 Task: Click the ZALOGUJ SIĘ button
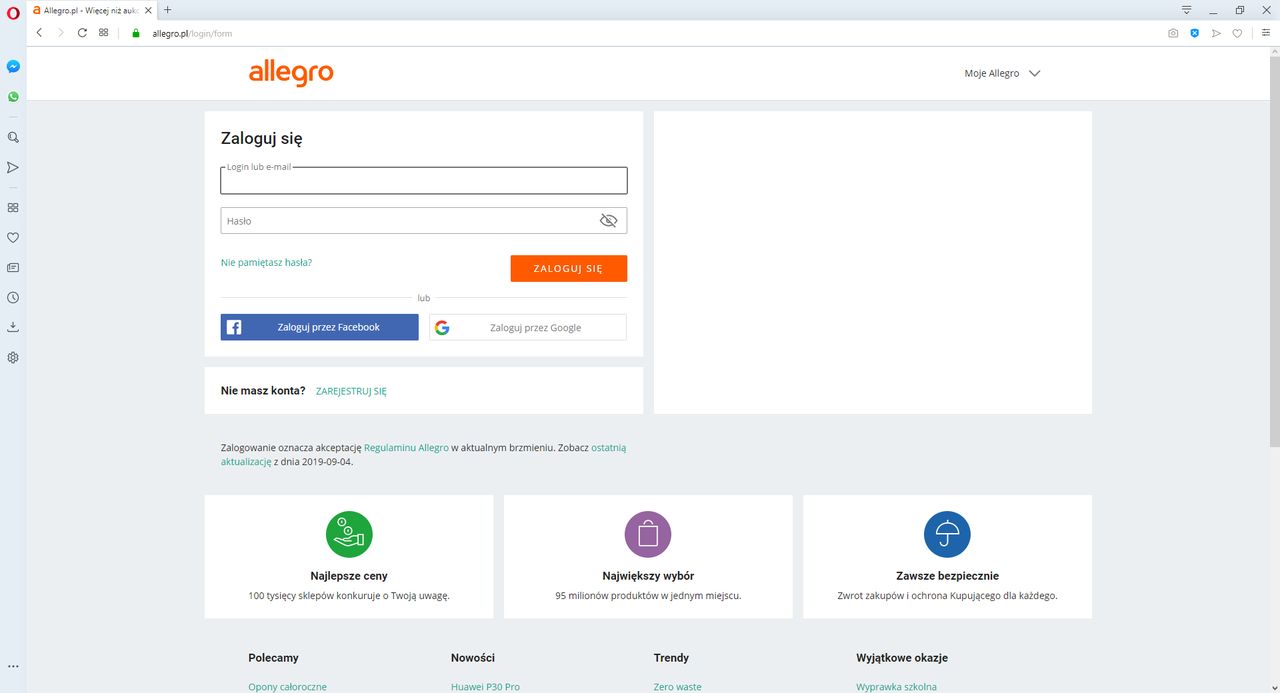click(x=569, y=269)
